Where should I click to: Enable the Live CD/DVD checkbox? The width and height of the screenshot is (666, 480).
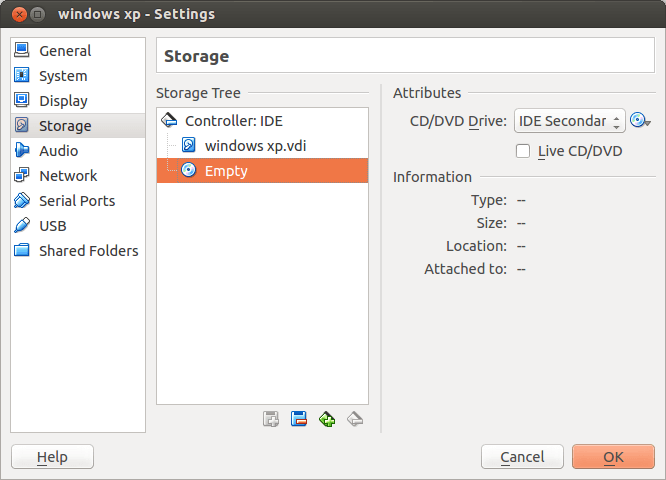tap(522, 151)
